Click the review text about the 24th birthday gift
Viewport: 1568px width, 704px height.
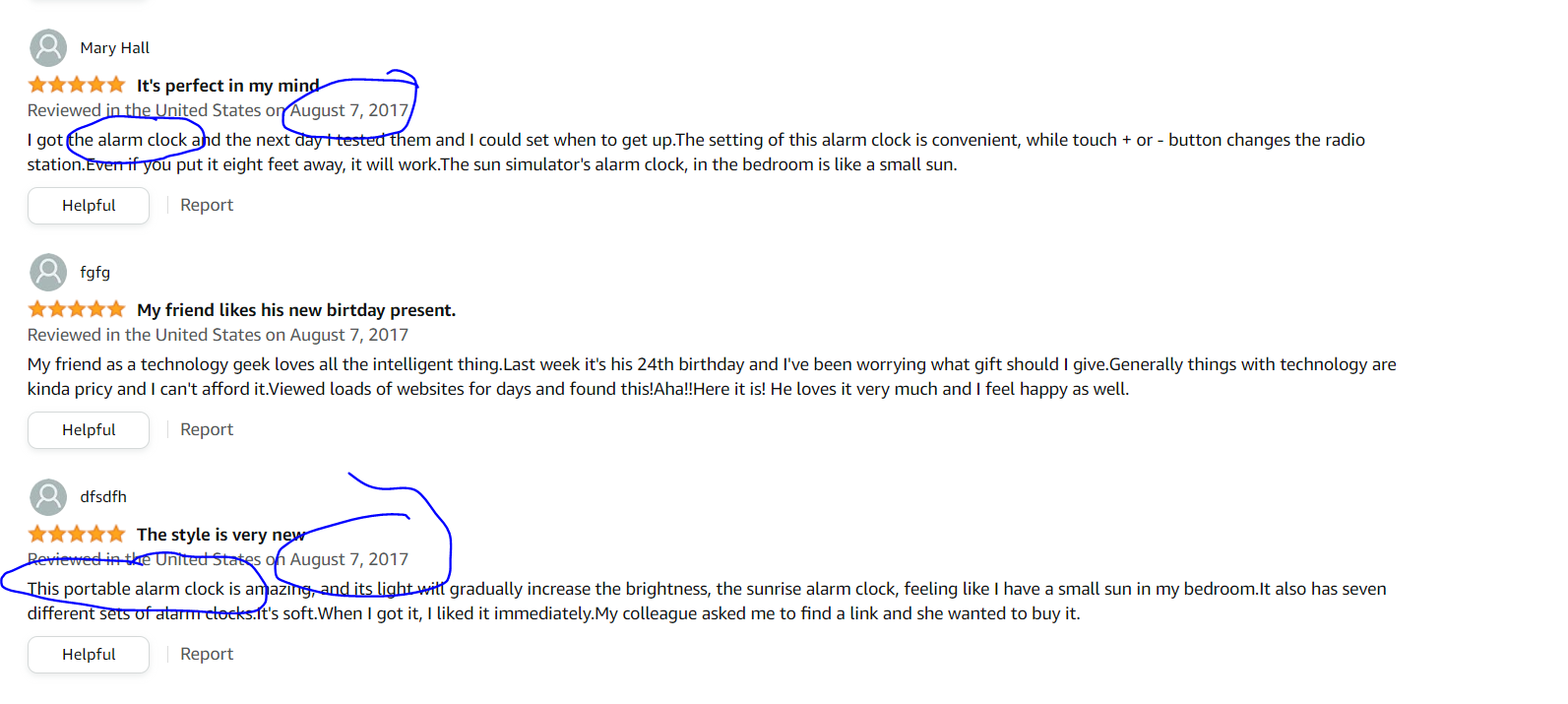click(x=712, y=376)
